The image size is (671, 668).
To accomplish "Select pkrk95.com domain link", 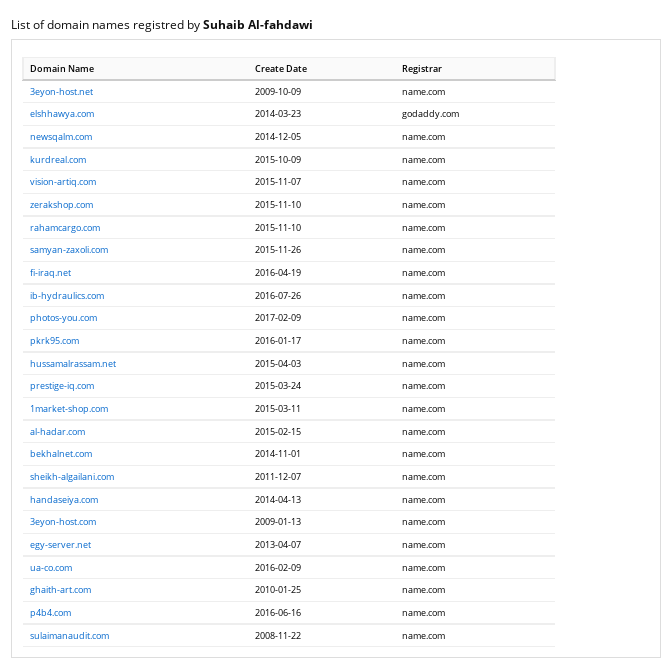I will tap(54, 341).
